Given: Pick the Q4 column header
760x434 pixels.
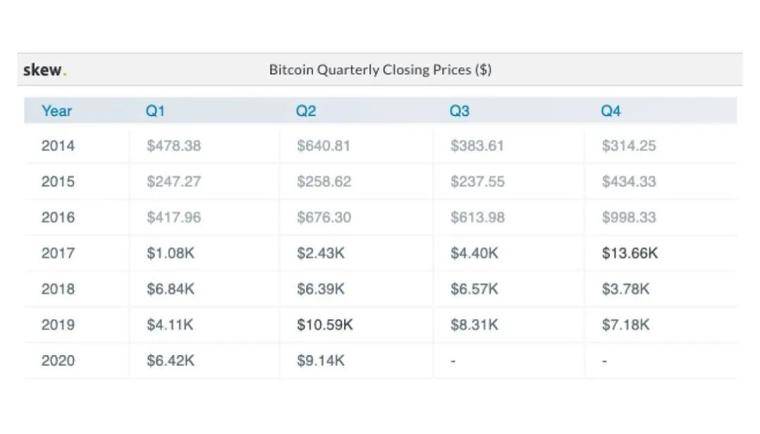Looking at the screenshot, I should [610, 111].
